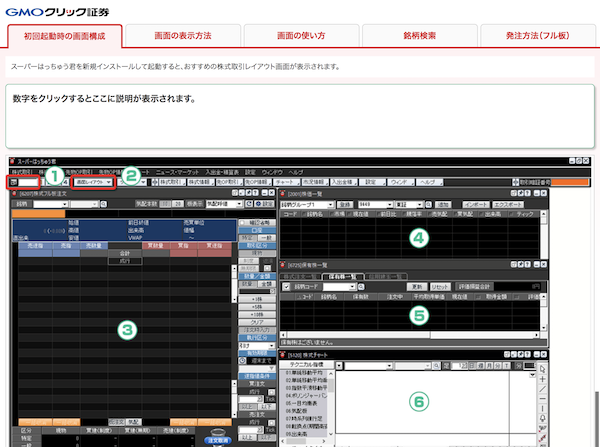The height and width of the screenshot is (447, 600).
Task: Click the GMOクリック証券 logo
Action: pyautogui.click(x=57, y=12)
